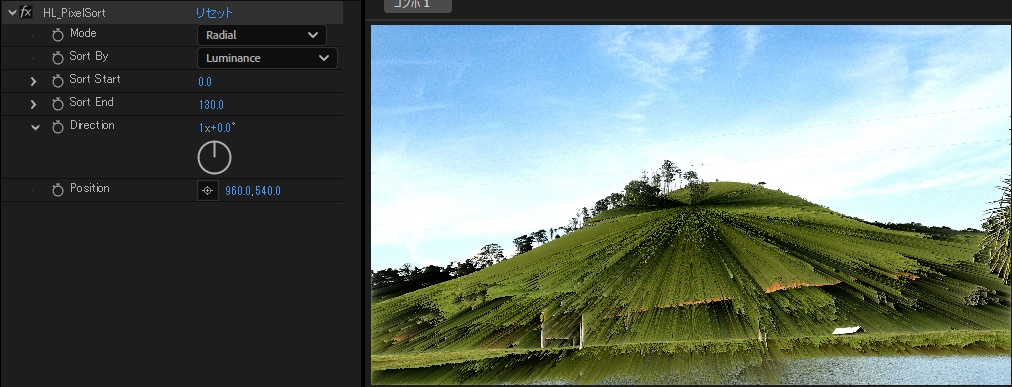Select the HL_PixelSort effect name
Image resolution: width=1012 pixels, height=387 pixels.
tap(74, 13)
